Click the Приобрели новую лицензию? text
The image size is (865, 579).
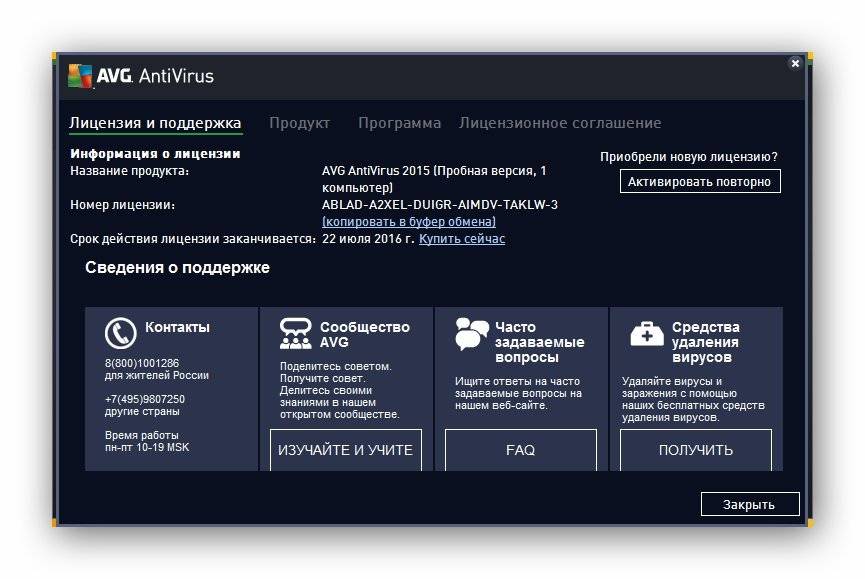click(688, 157)
